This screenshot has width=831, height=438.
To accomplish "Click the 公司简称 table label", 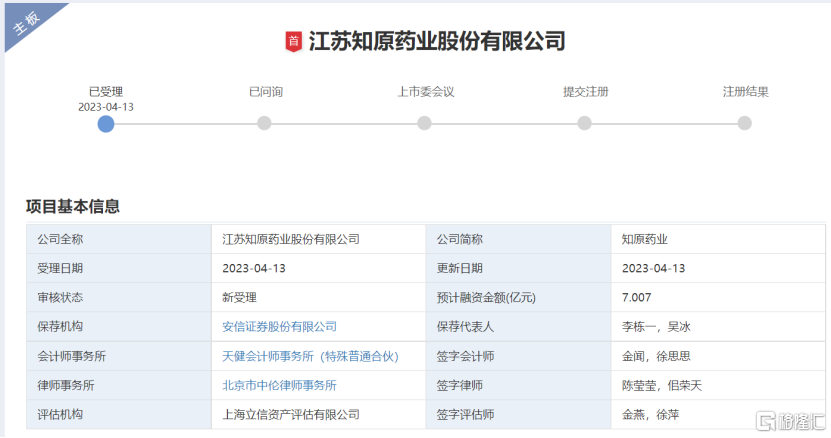I will [x=459, y=239].
